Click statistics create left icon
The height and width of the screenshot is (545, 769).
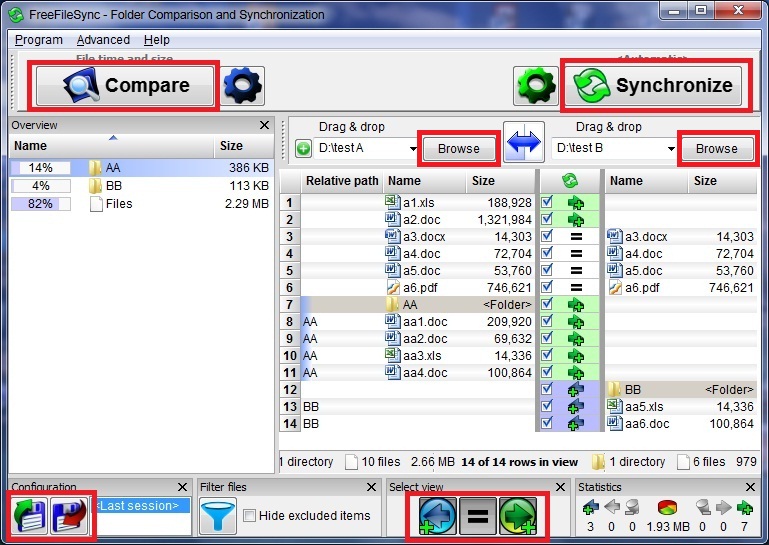pos(590,507)
